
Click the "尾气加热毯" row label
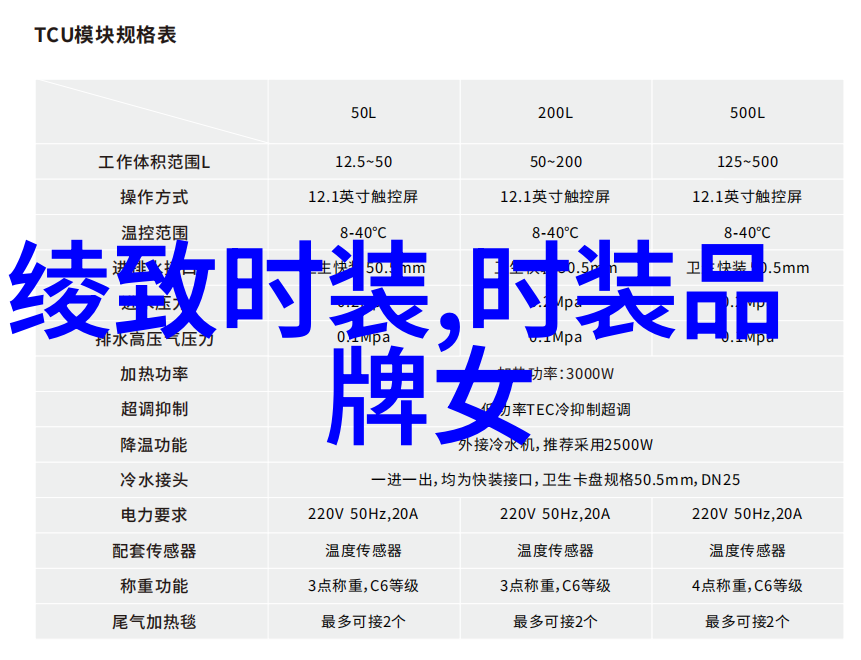pyautogui.click(x=154, y=622)
